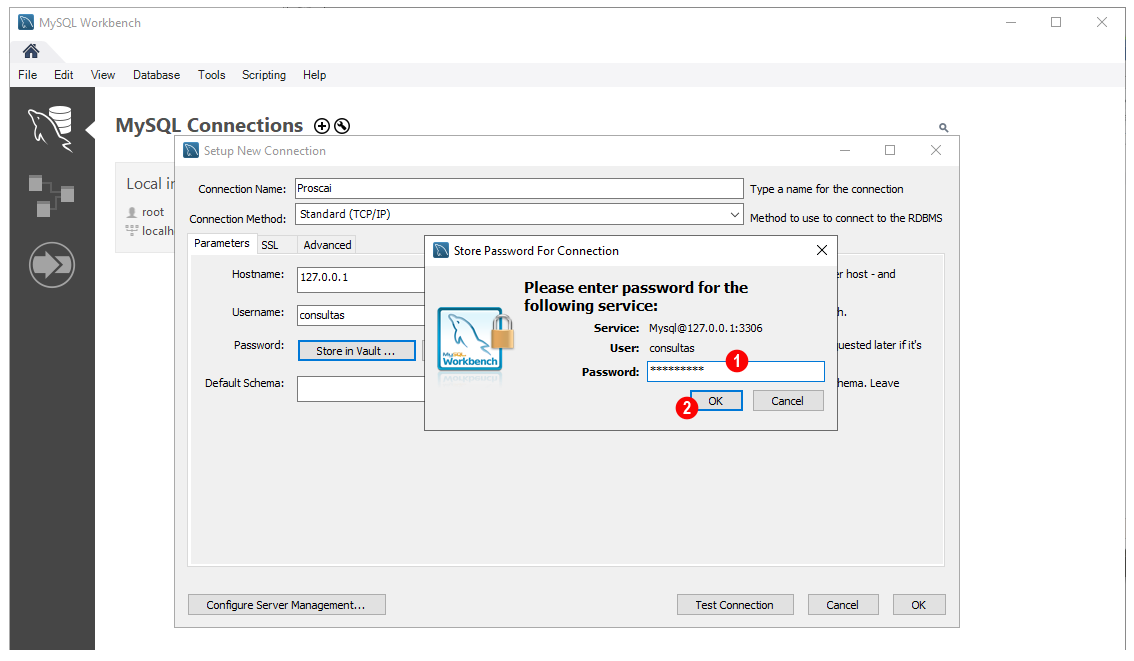The width and height of the screenshot is (1134, 661).
Task: Click OK in Setup New Connection window
Action: (x=918, y=605)
